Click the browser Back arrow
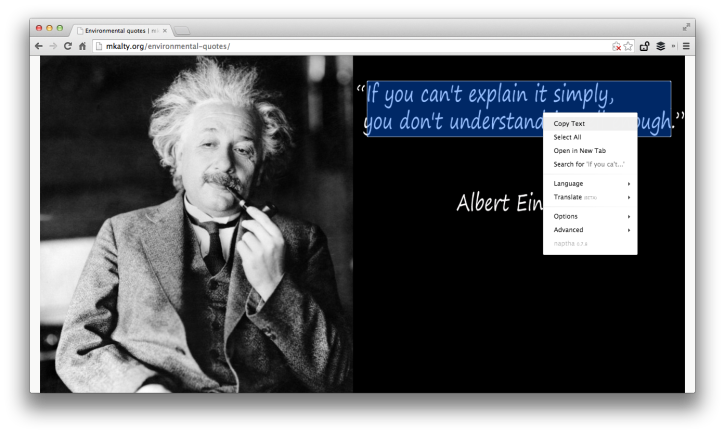The width and height of the screenshot is (725, 434). point(39,46)
